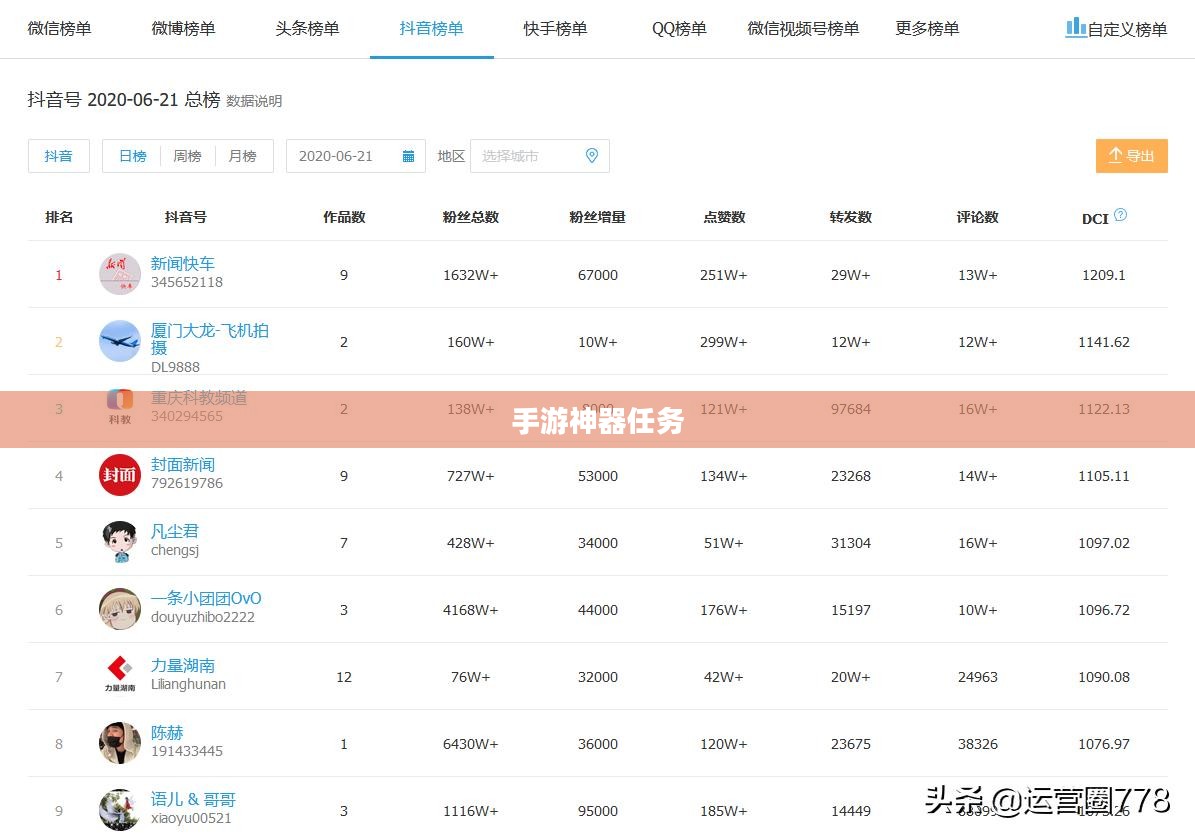Click the DCI column header
This screenshot has width=1195, height=840.
tap(1095, 219)
